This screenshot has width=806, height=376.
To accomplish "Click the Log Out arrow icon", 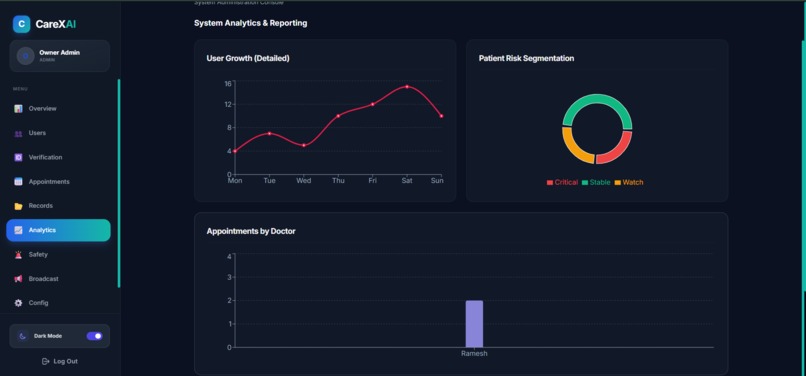I will point(45,361).
